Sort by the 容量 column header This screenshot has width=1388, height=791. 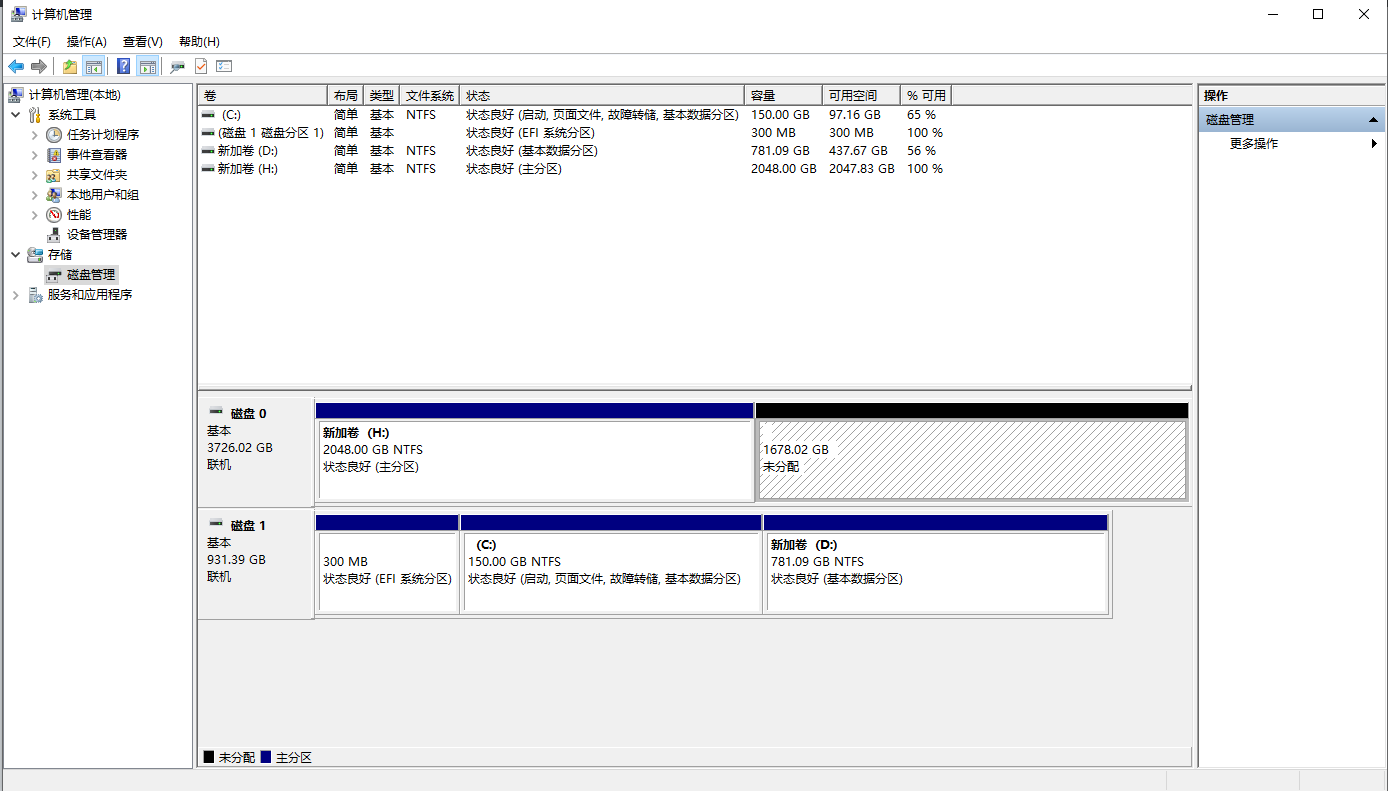point(784,95)
